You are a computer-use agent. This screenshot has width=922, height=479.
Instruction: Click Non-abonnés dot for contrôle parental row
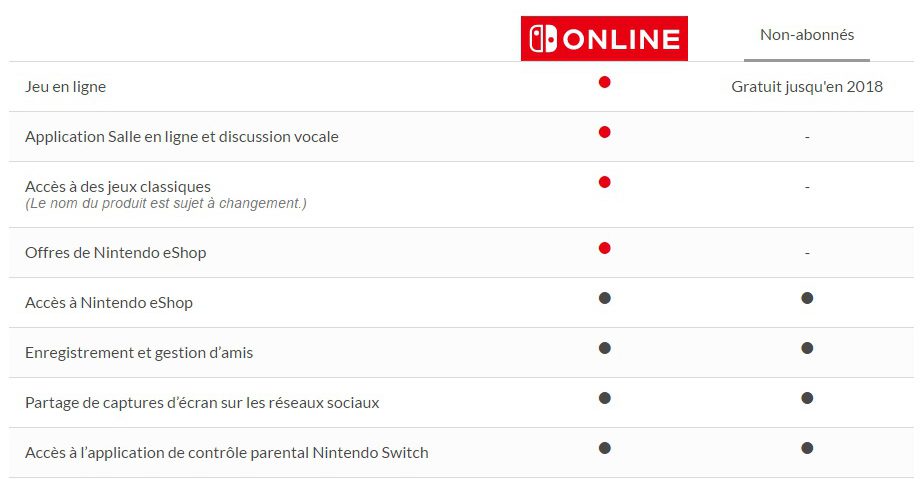[x=807, y=448]
